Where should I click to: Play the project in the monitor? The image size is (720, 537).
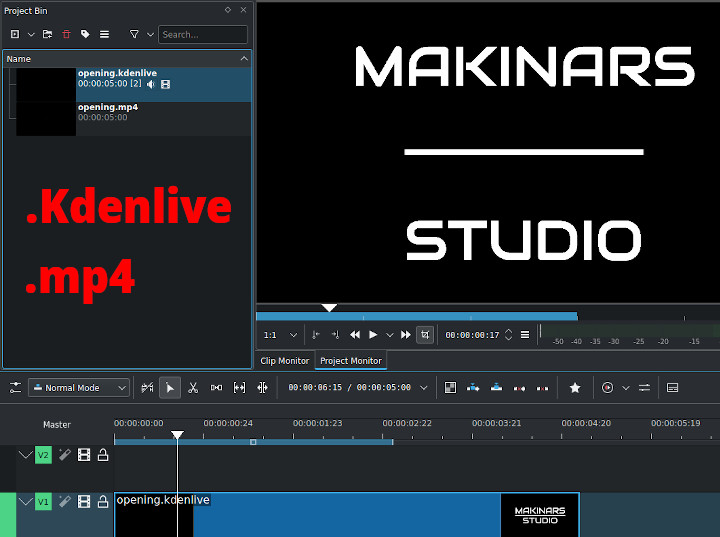(373, 335)
